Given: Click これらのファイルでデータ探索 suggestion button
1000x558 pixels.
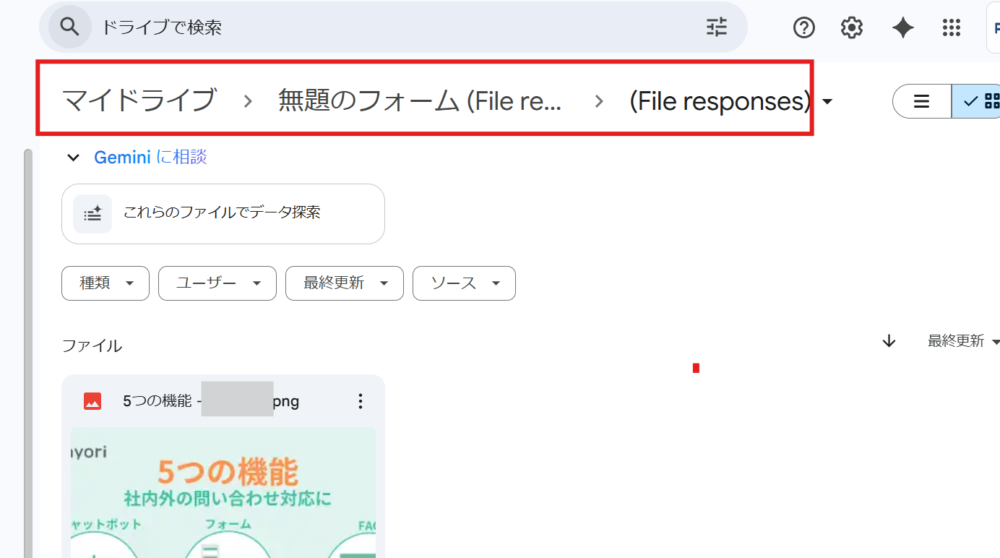Looking at the screenshot, I should (x=223, y=213).
